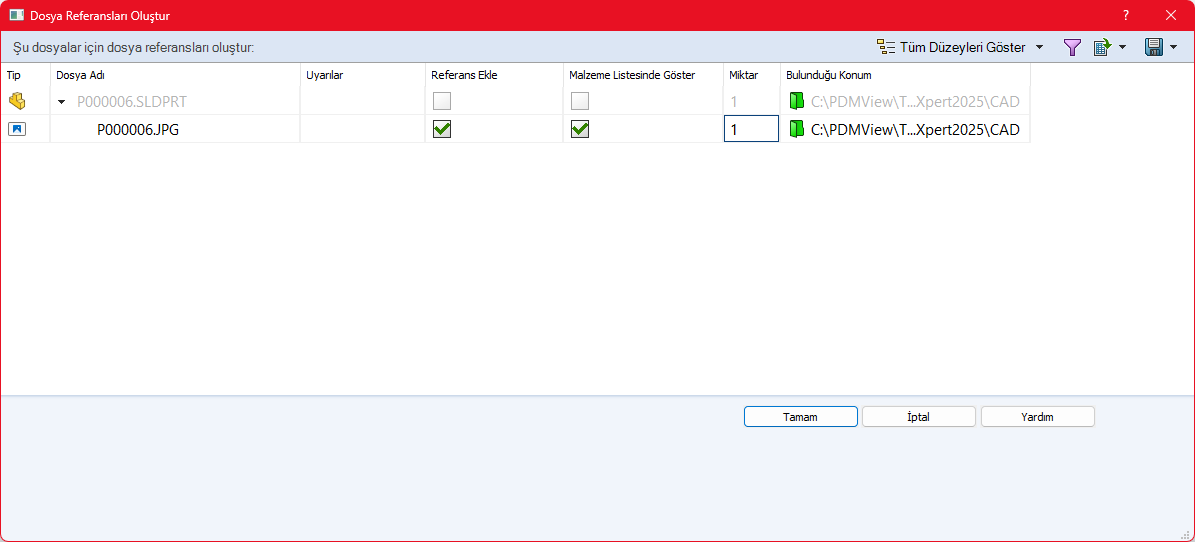Click the SLDPRT part type icon
Screen dimensions: 1195x542
[x=16, y=101]
